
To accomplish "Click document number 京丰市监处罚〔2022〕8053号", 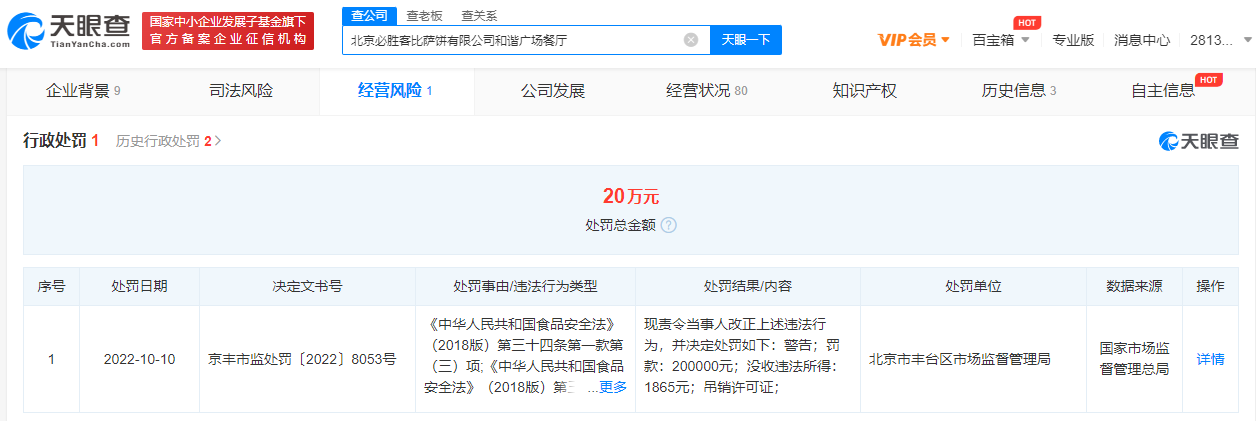I will pyautogui.click(x=302, y=359).
